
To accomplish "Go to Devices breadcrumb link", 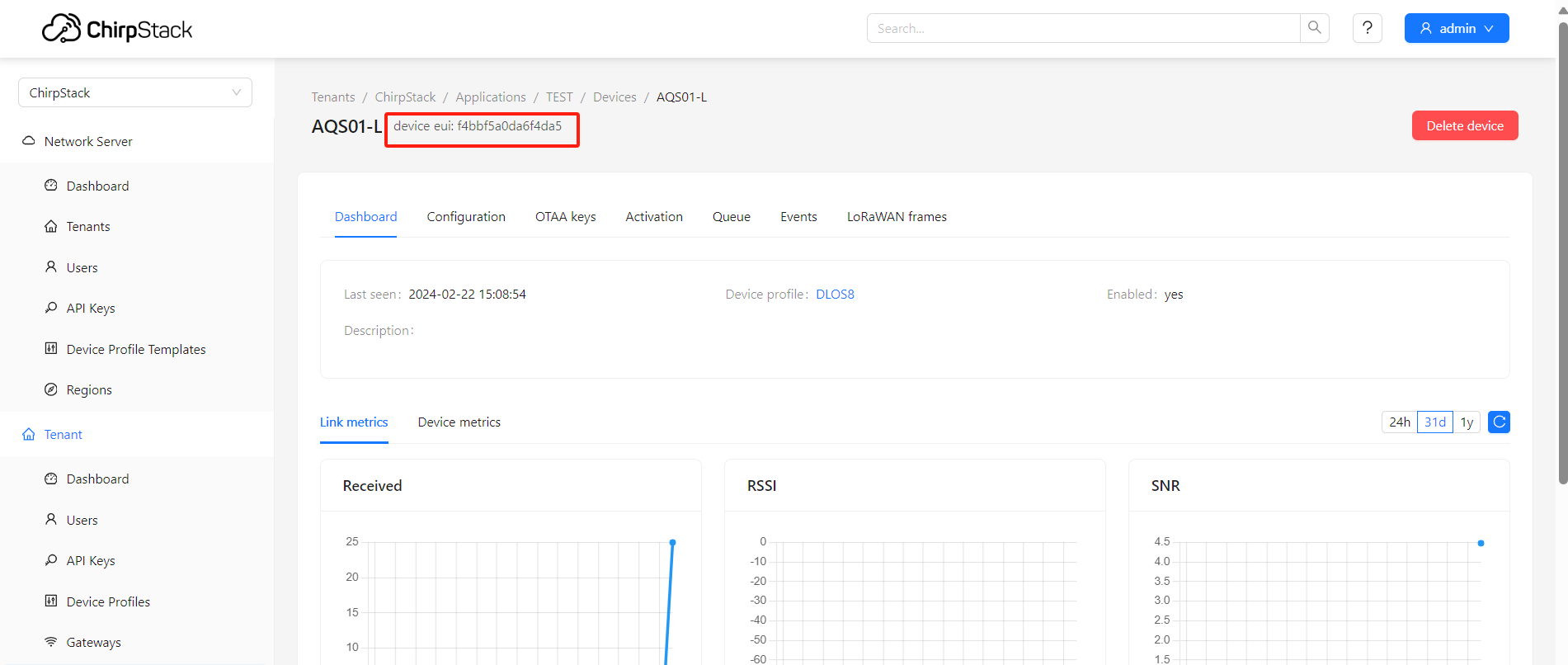I will 614,97.
